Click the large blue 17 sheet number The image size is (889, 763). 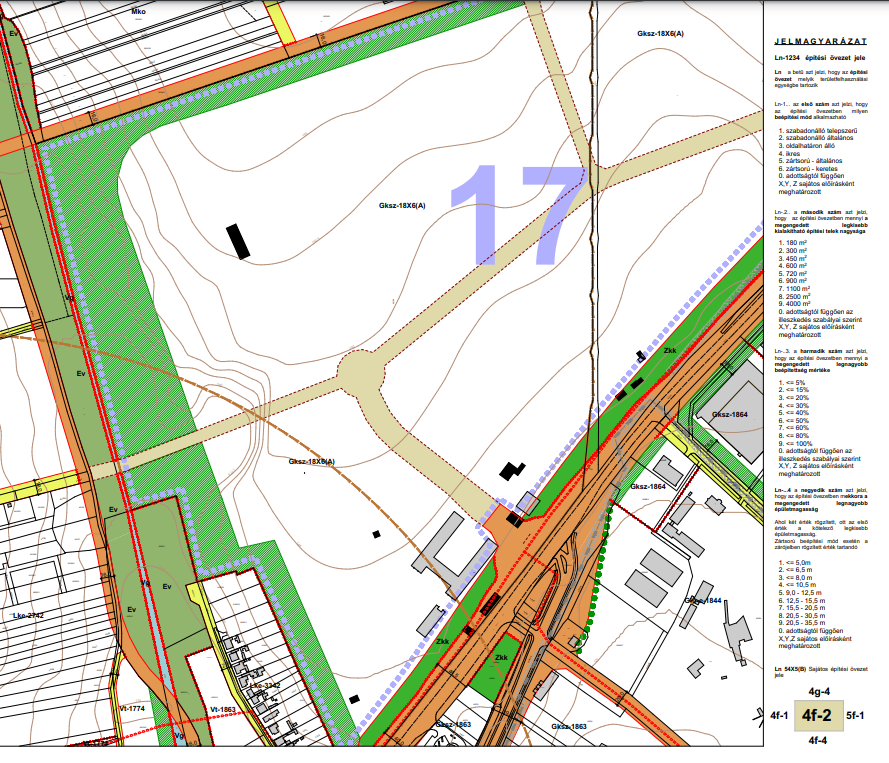pos(518,216)
